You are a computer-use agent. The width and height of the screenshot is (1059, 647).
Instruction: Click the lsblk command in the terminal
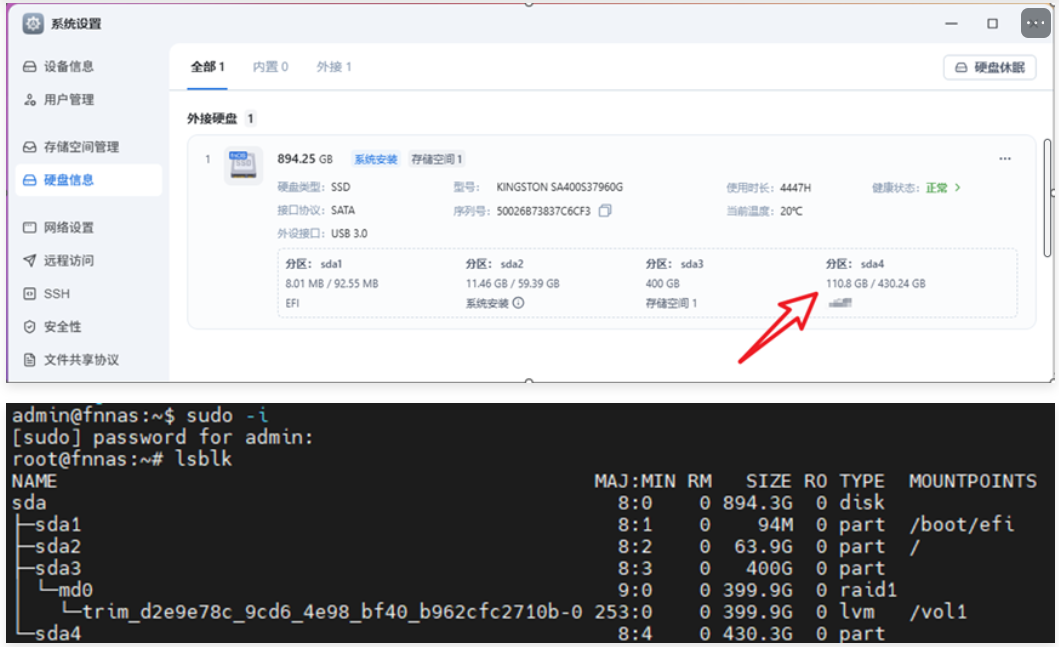(203, 459)
